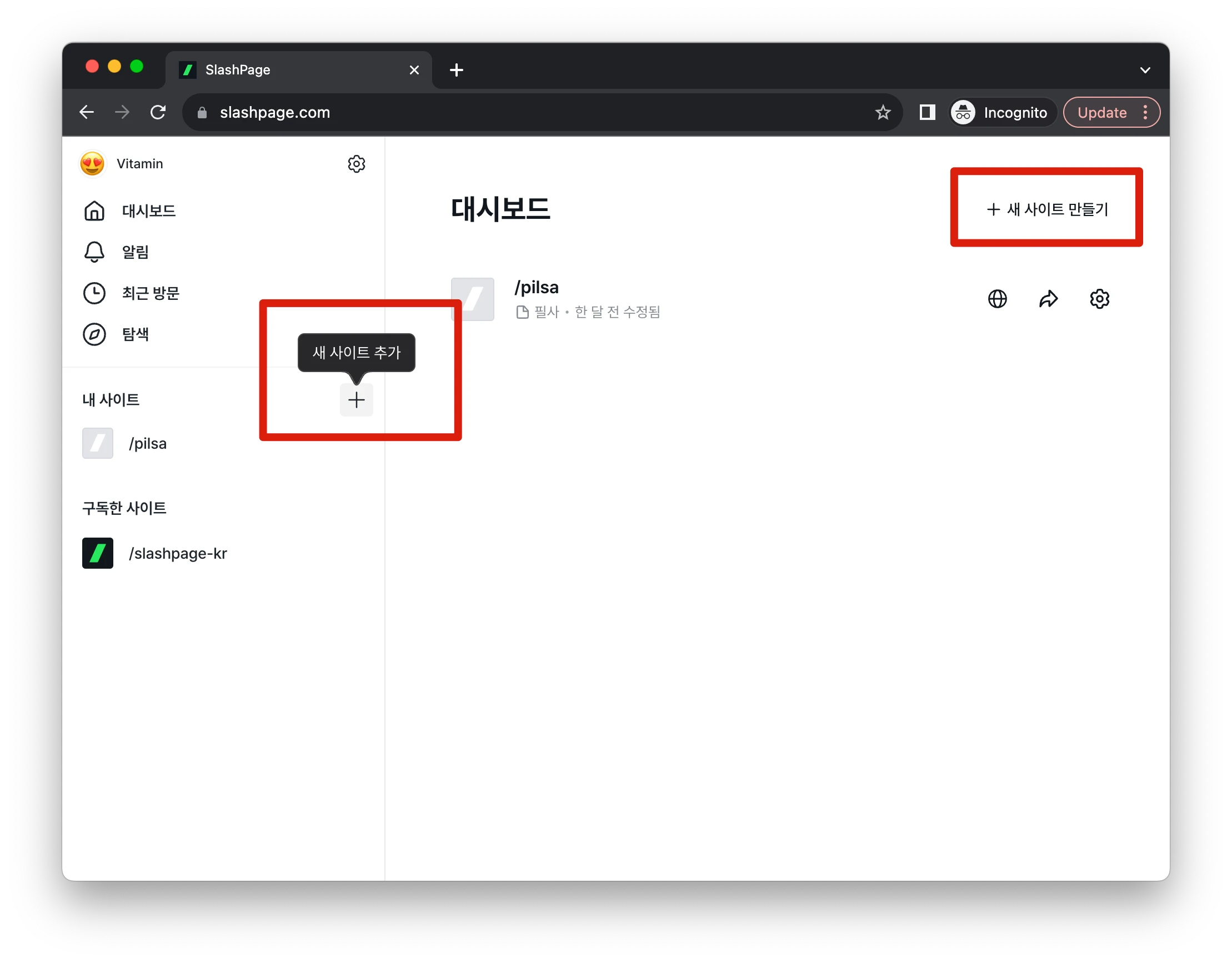Viewport: 1232px width, 963px height.
Task: Open 대시보드 in the sidebar
Action: pos(148,211)
